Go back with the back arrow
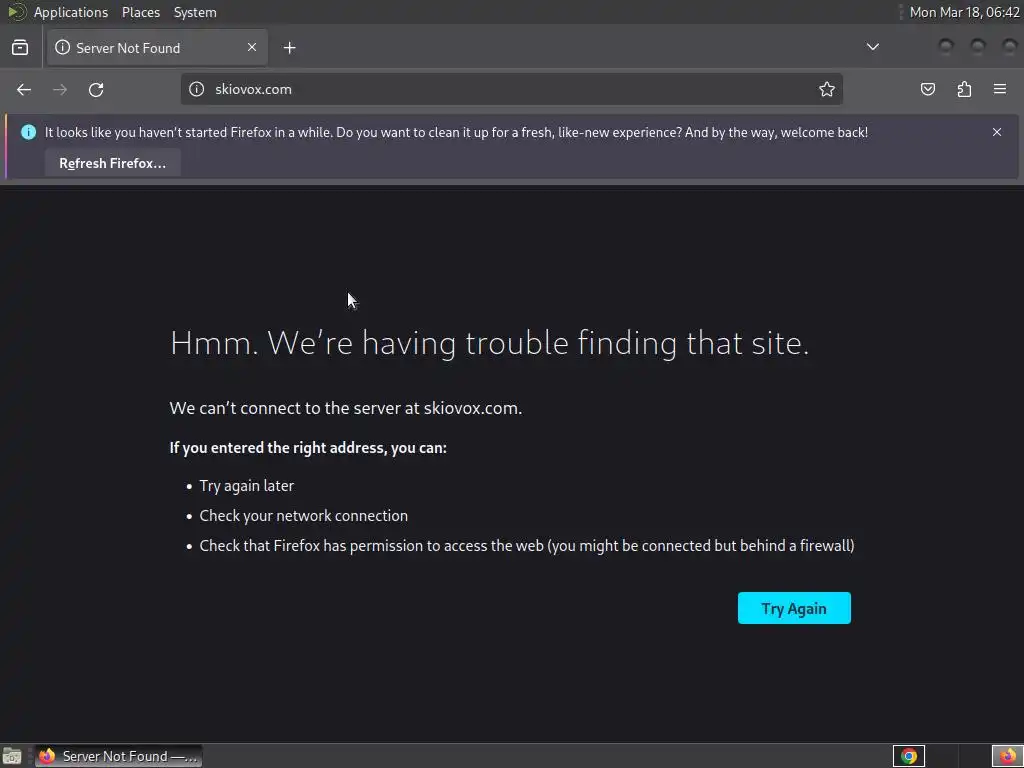The height and width of the screenshot is (768, 1024). click(x=24, y=89)
